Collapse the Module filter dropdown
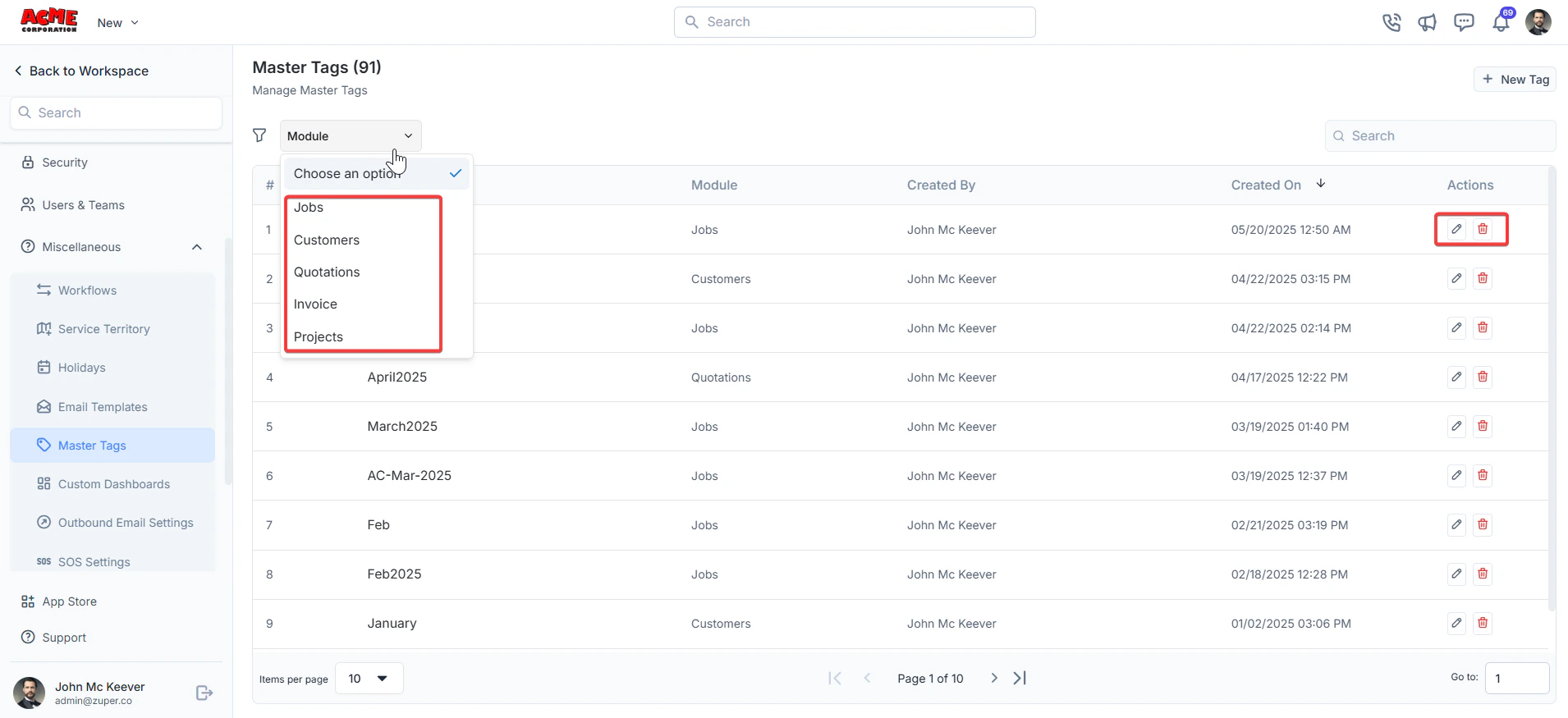Screen dimensions: 1568x718 351,135
